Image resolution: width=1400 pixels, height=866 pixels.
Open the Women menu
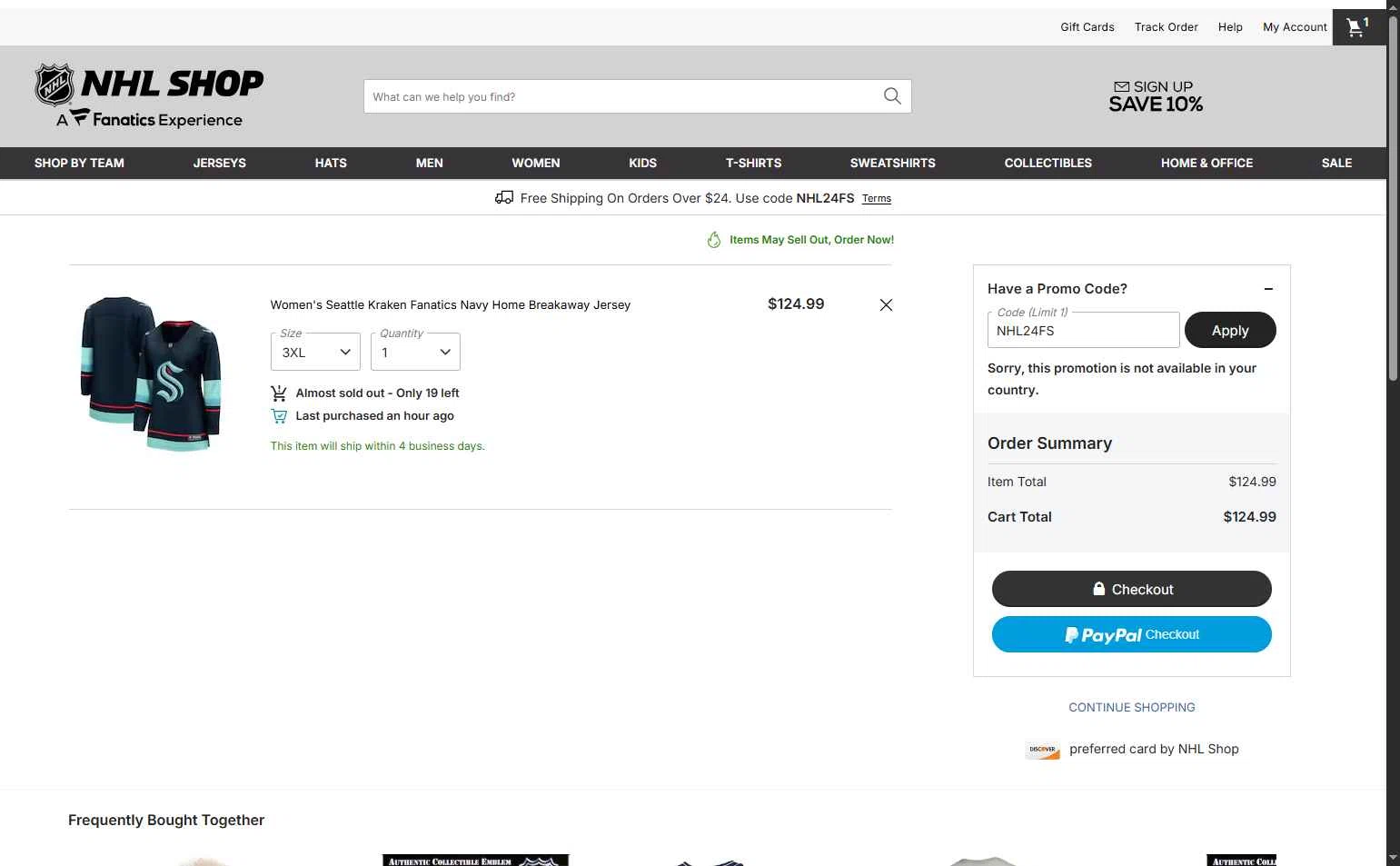(536, 163)
